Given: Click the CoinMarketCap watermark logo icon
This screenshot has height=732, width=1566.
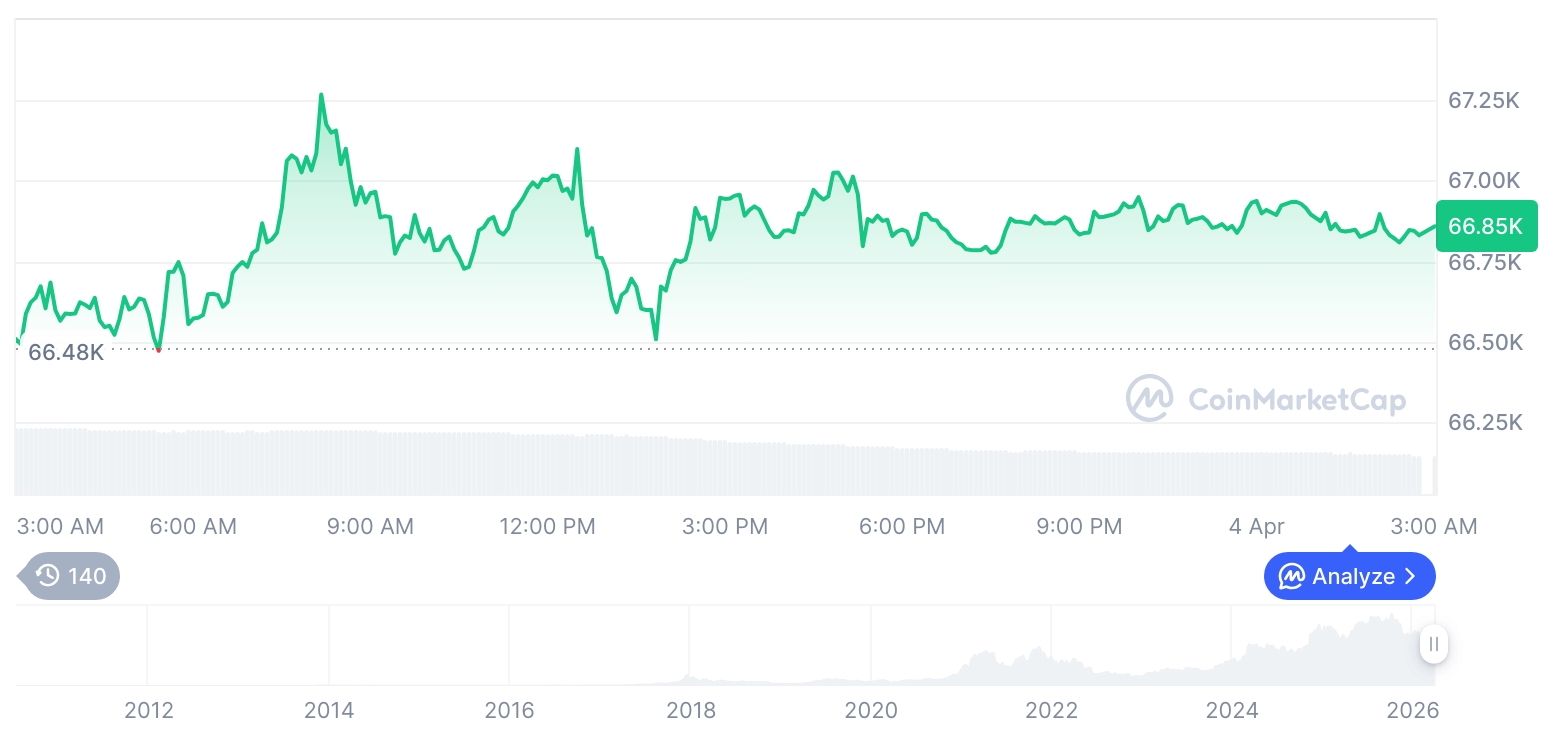Looking at the screenshot, I should tap(1150, 399).
